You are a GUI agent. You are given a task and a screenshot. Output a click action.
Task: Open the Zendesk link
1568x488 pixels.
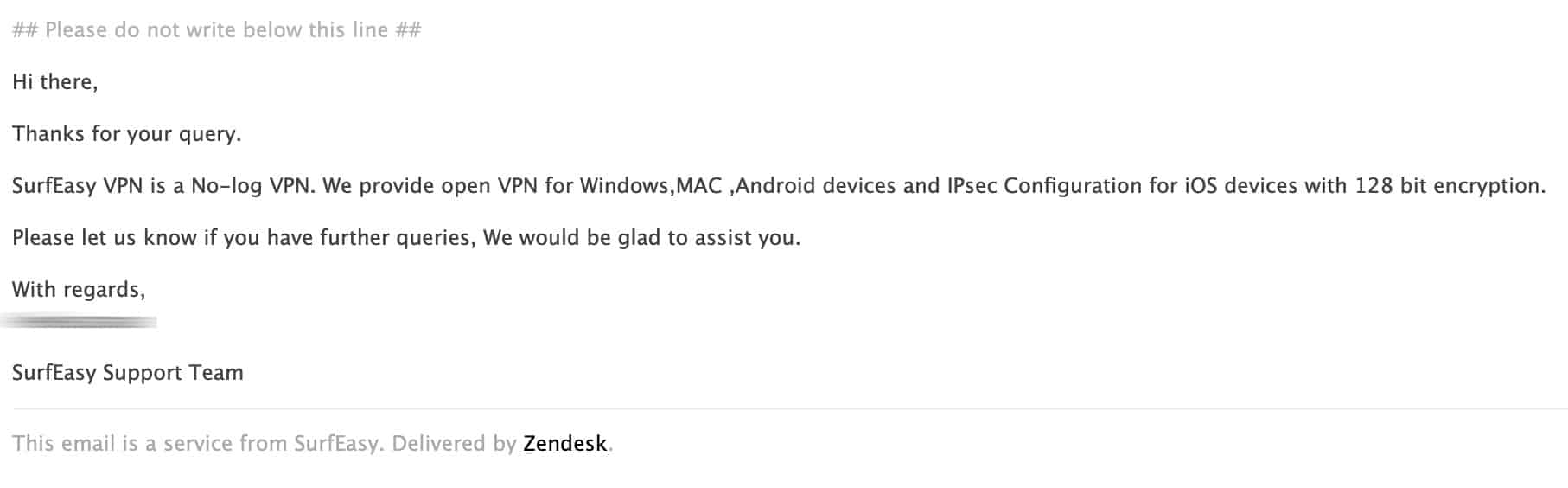point(564,444)
